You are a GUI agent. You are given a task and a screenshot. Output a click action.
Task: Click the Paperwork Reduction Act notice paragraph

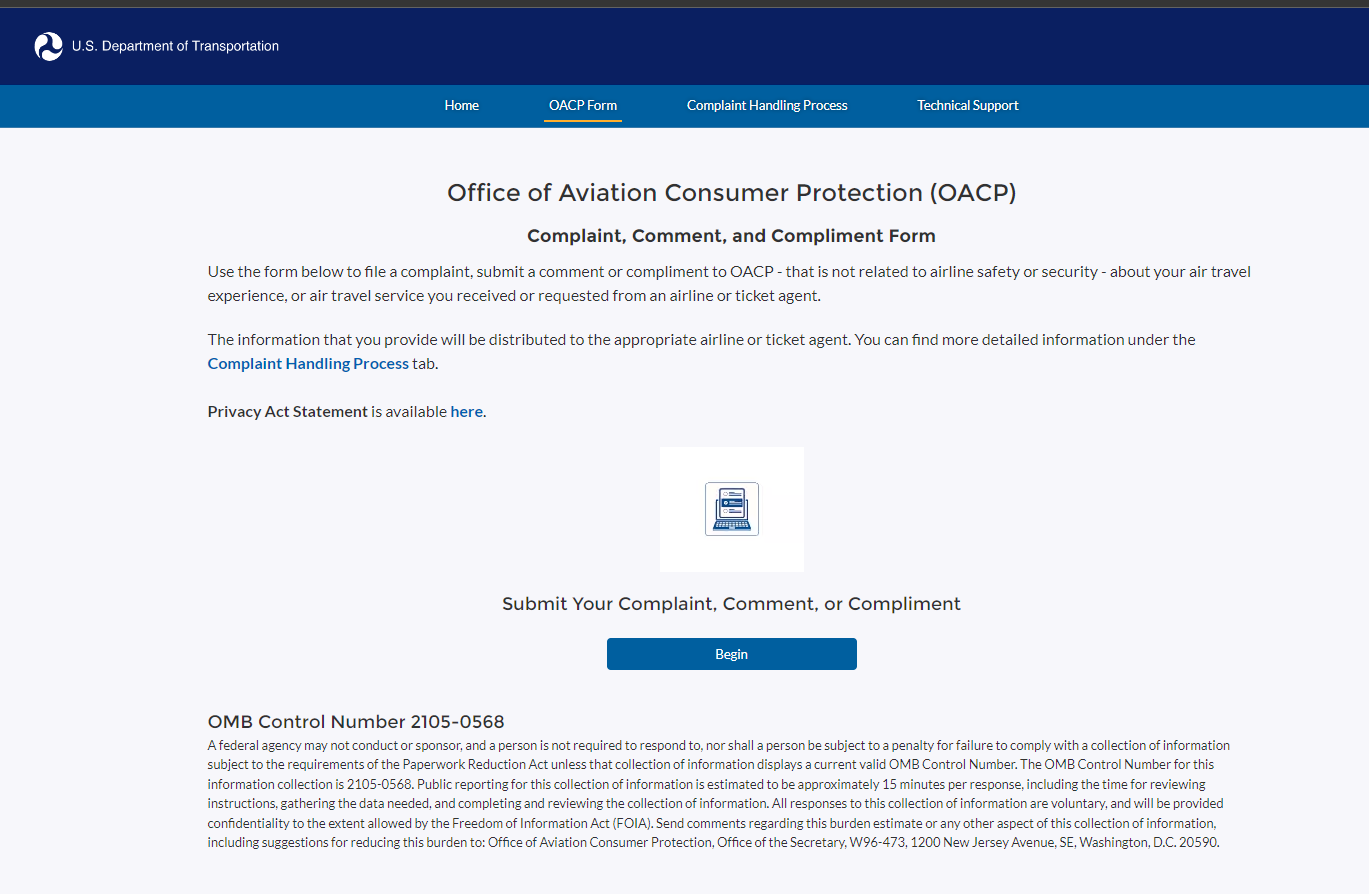[715, 794]
